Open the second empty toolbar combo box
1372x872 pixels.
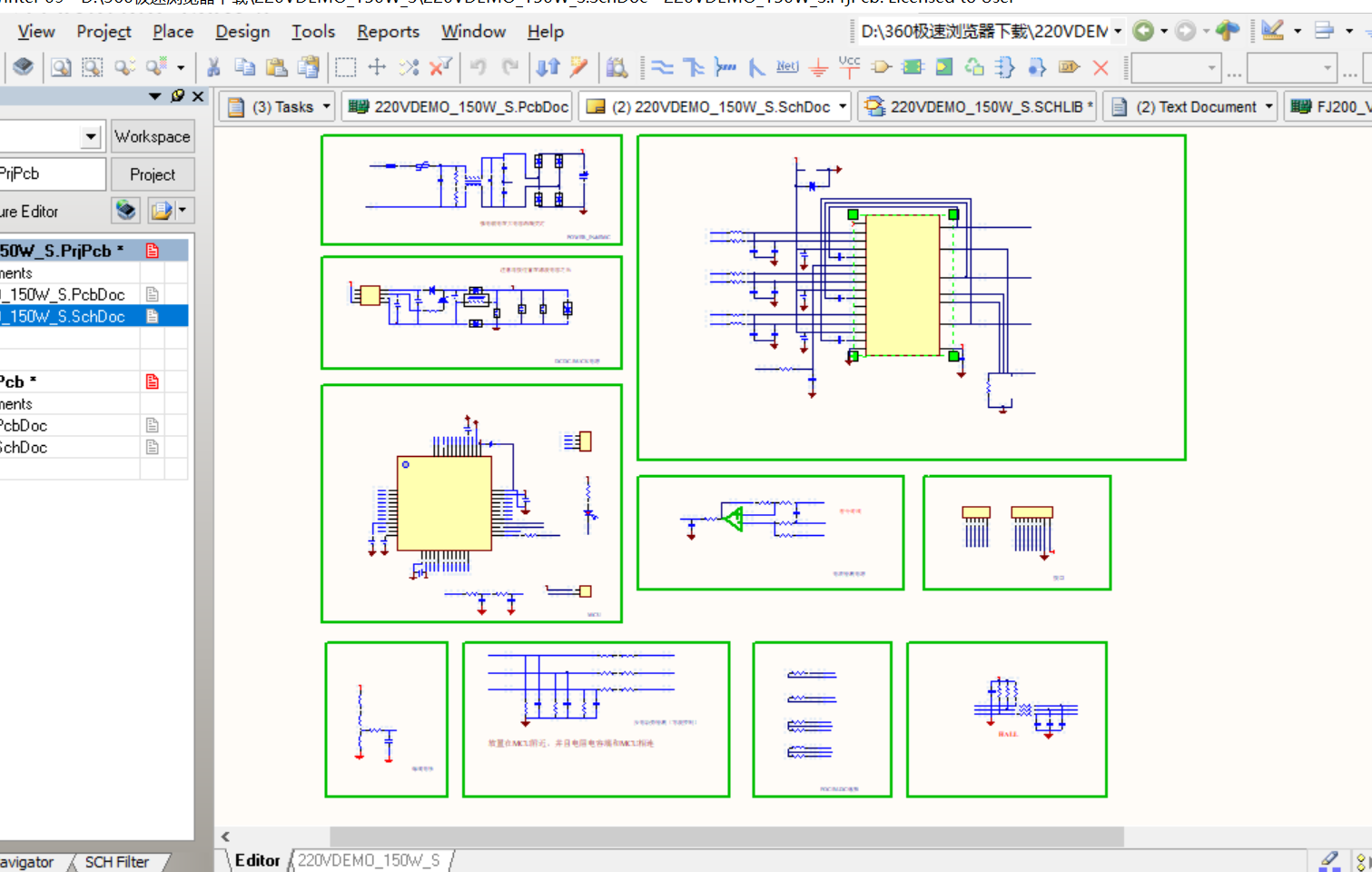1291,67
